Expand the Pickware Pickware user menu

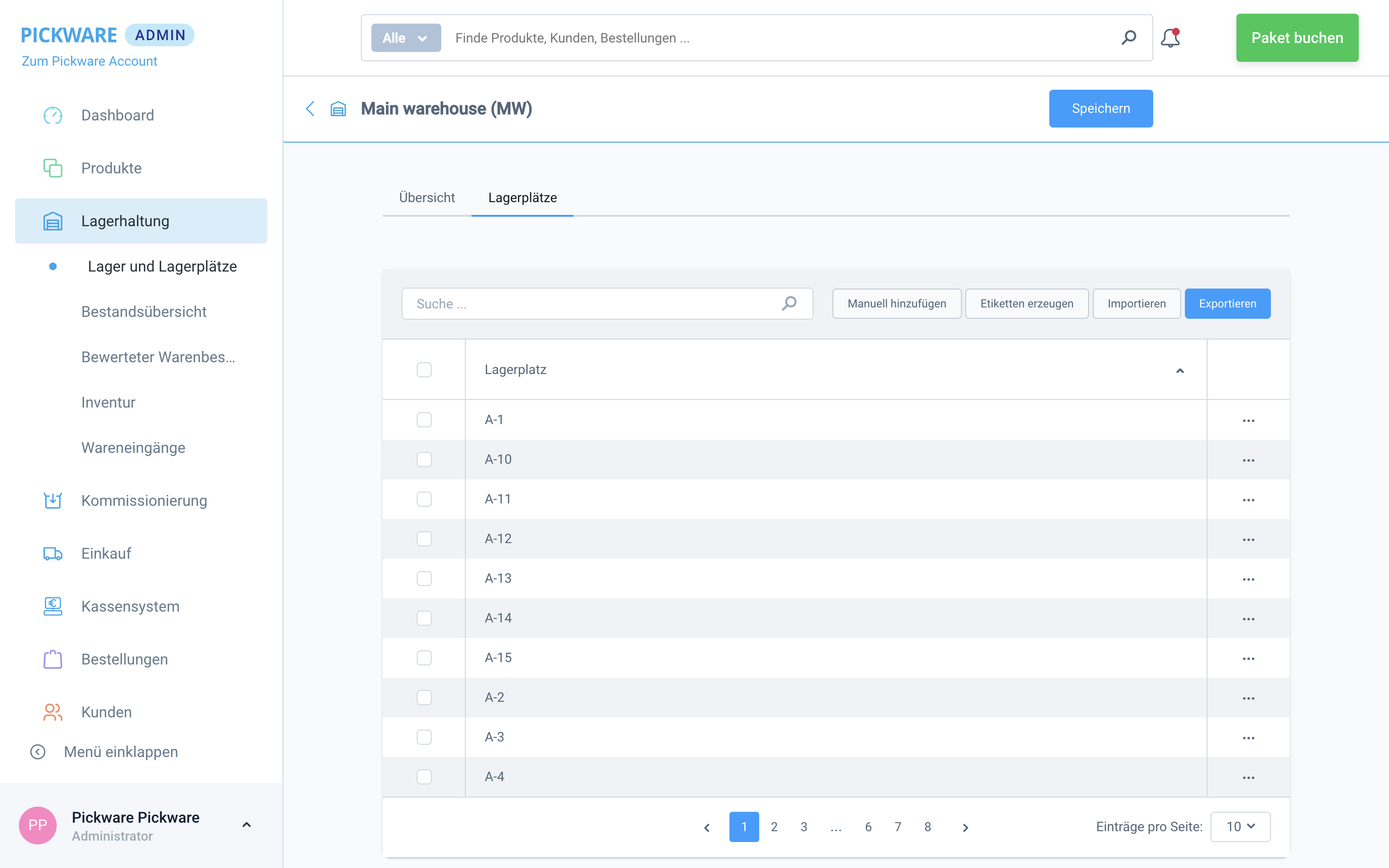click(246, 825)
